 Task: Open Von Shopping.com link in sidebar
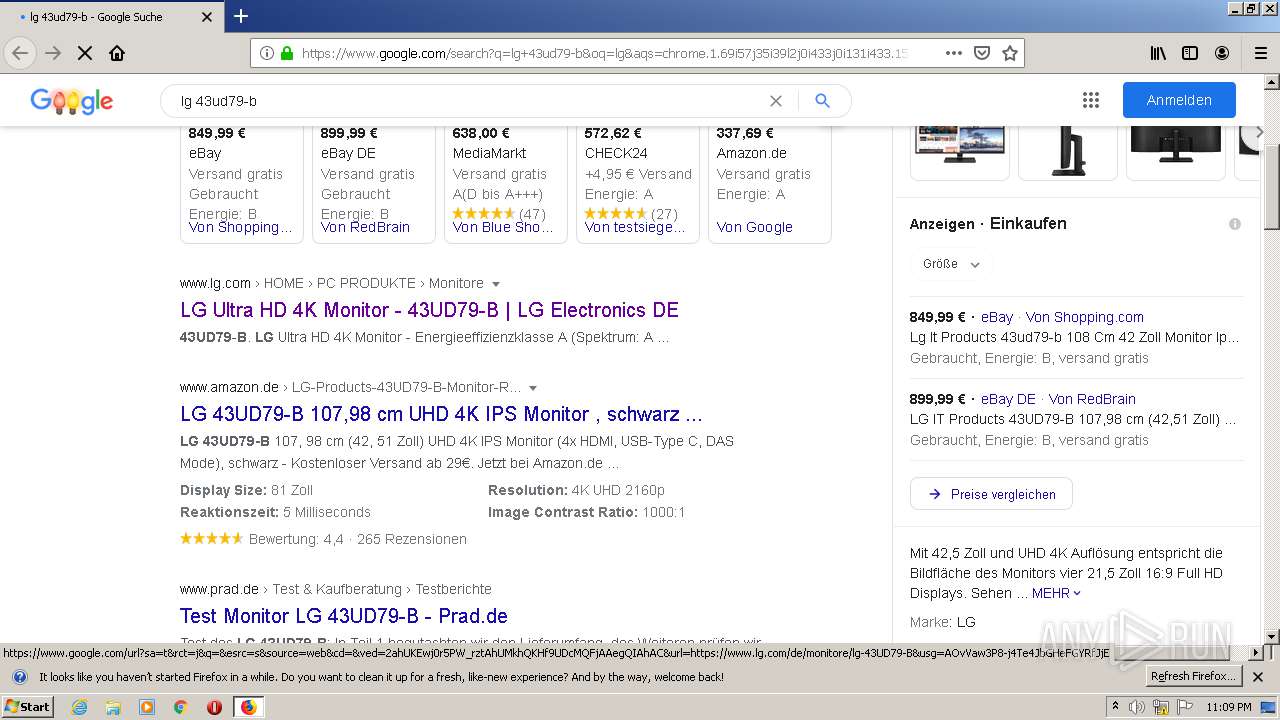pos(1084,317)
